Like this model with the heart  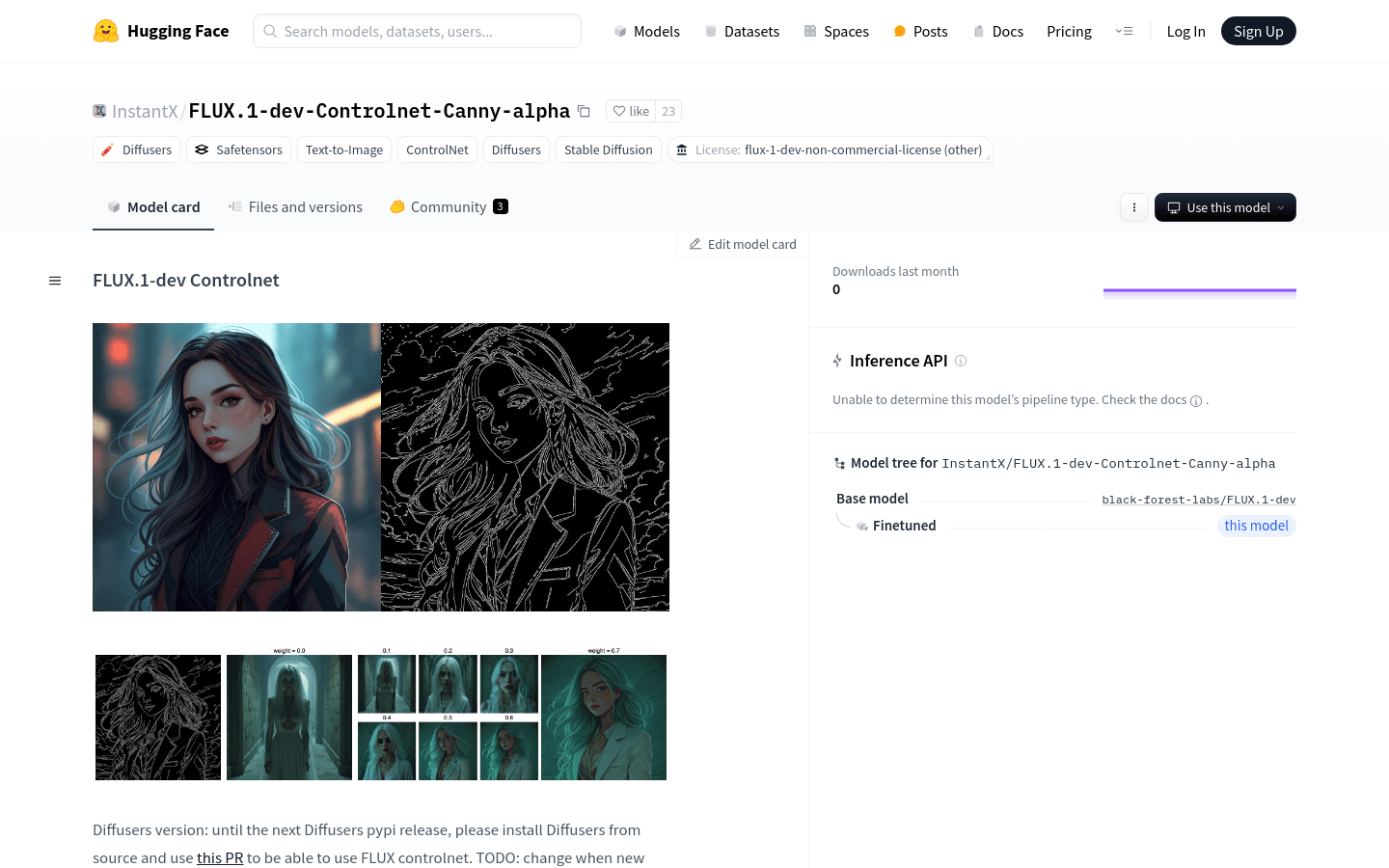(631, 111)
